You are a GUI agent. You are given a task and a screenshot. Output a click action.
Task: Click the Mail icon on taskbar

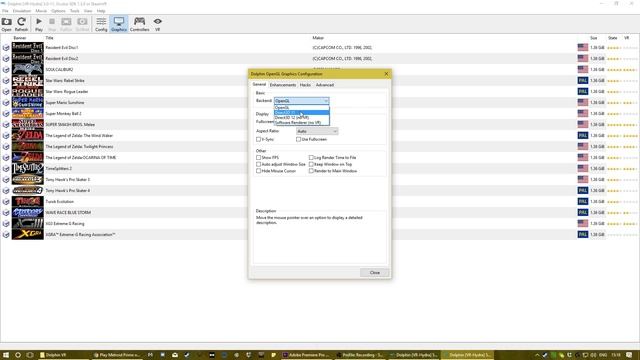[175, 355]
